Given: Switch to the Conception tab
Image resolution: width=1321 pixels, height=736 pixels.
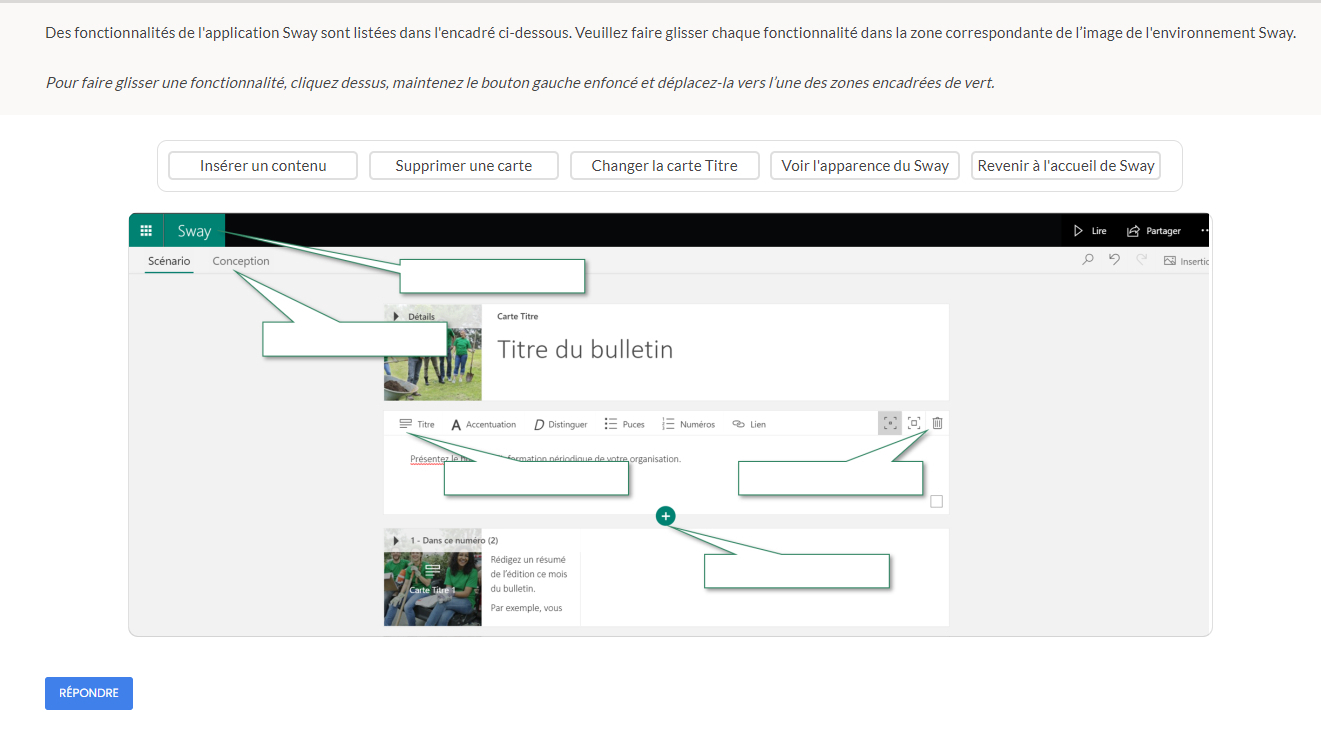Looking at the screenshot, I should [x=241, y=261].
